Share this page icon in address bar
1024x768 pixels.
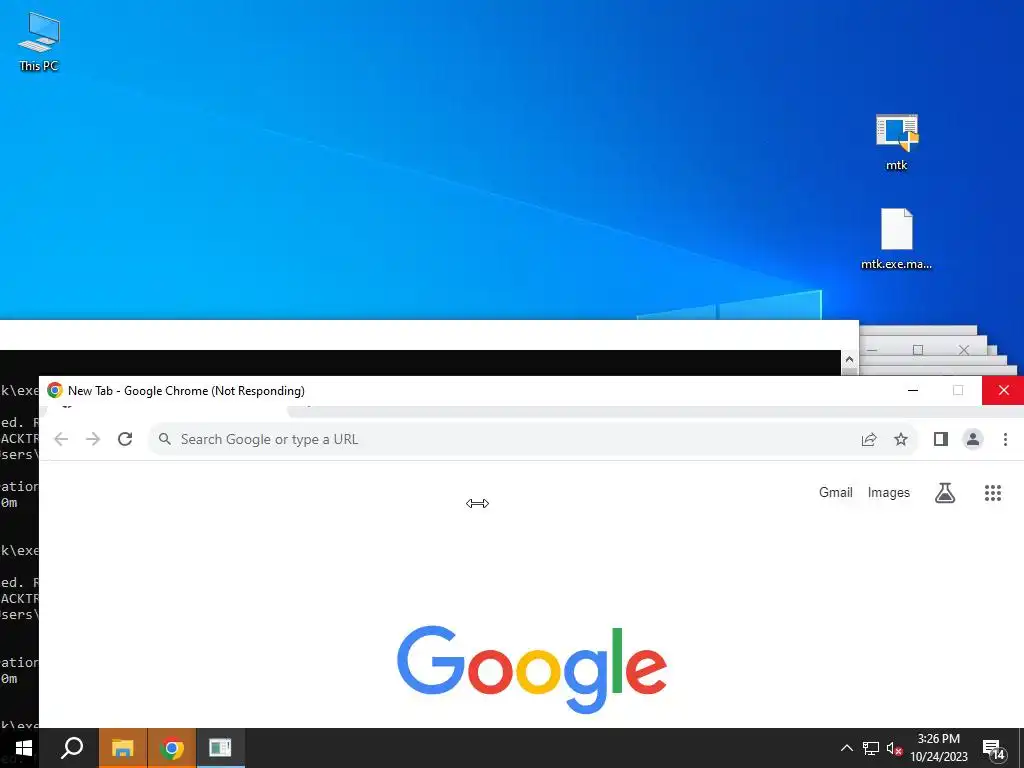(x=869, y=440)
